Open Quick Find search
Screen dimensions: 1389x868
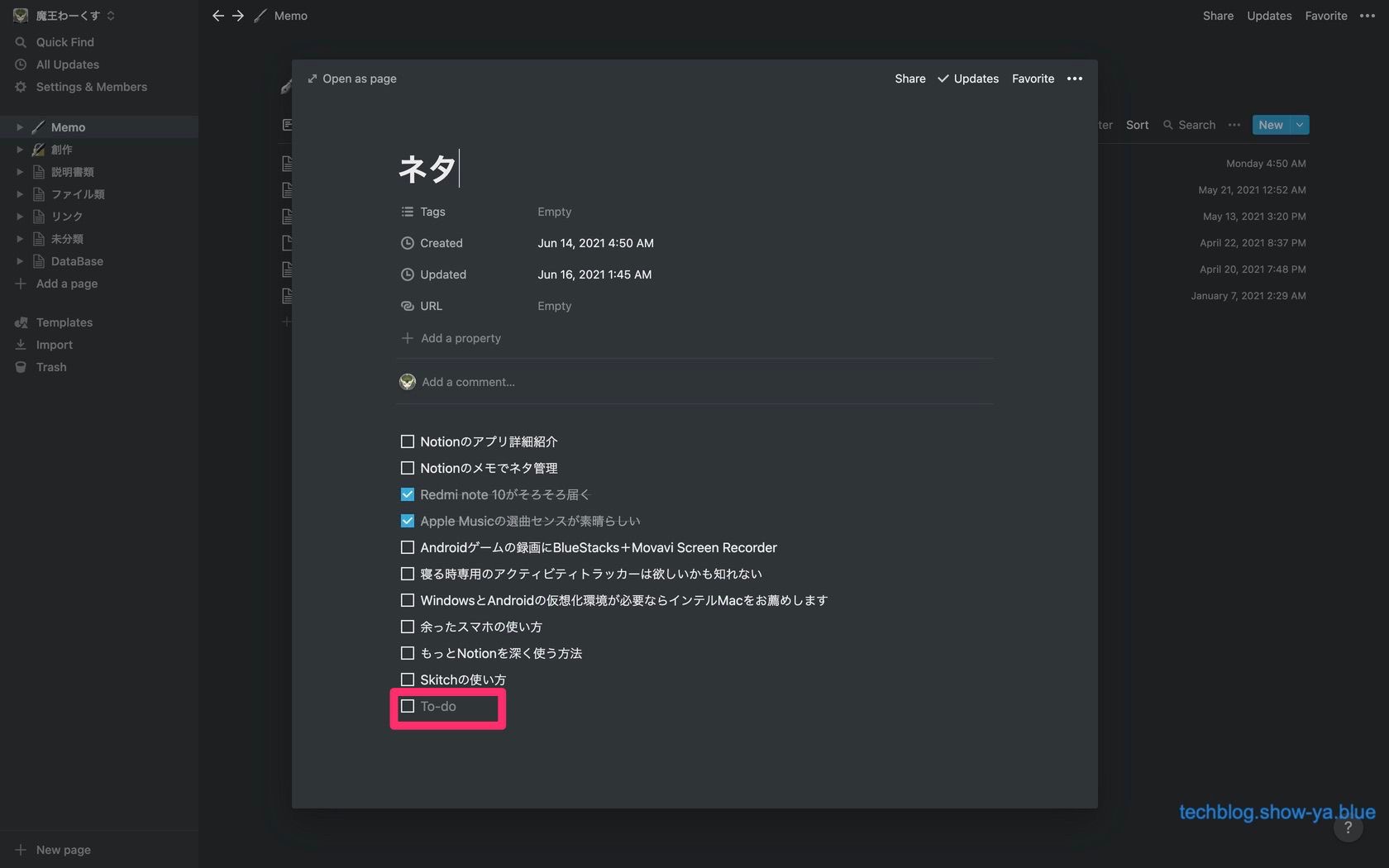64,42
